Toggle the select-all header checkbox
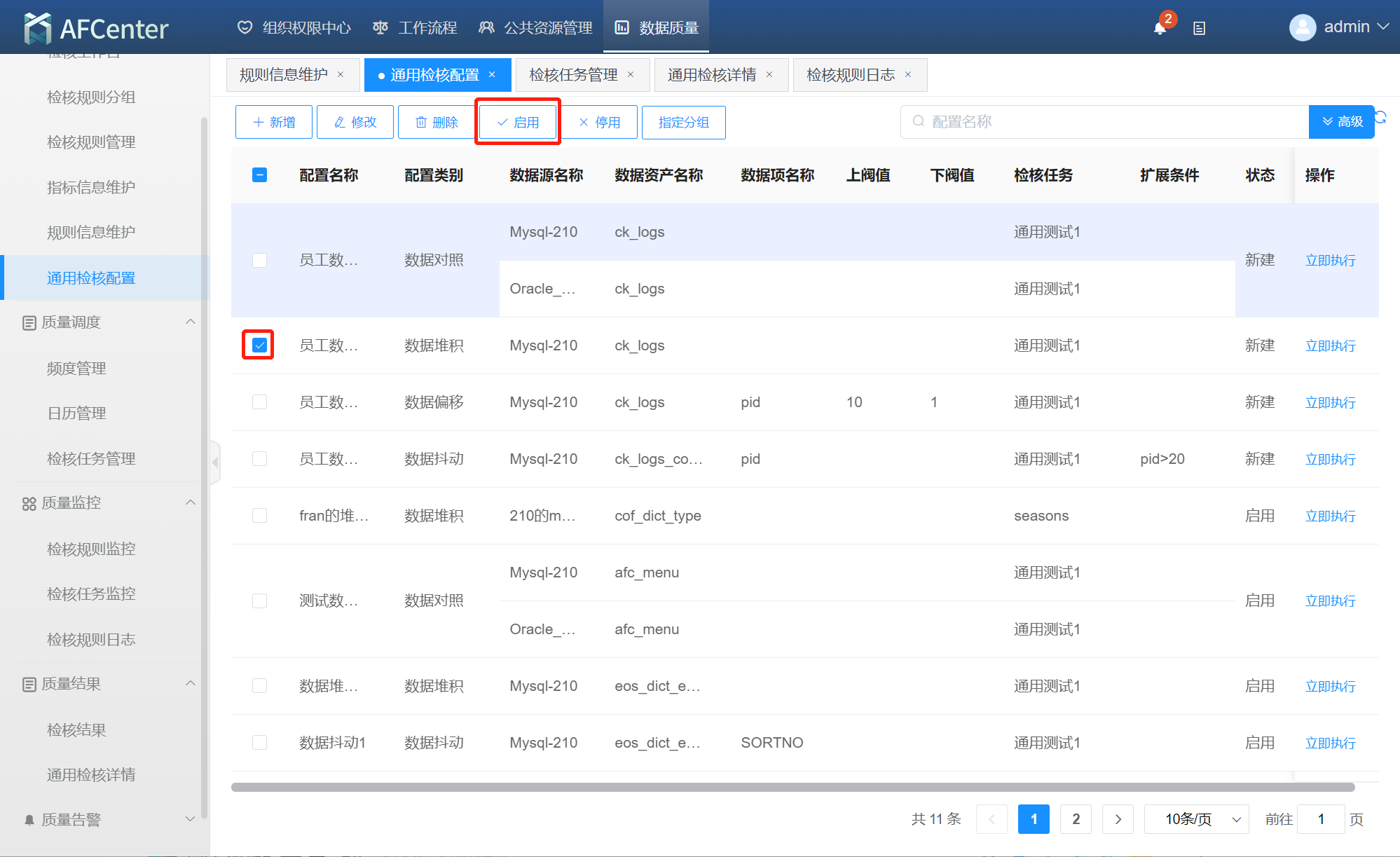The width and height of the screenshot is (1400, 857). click(259, 175)
